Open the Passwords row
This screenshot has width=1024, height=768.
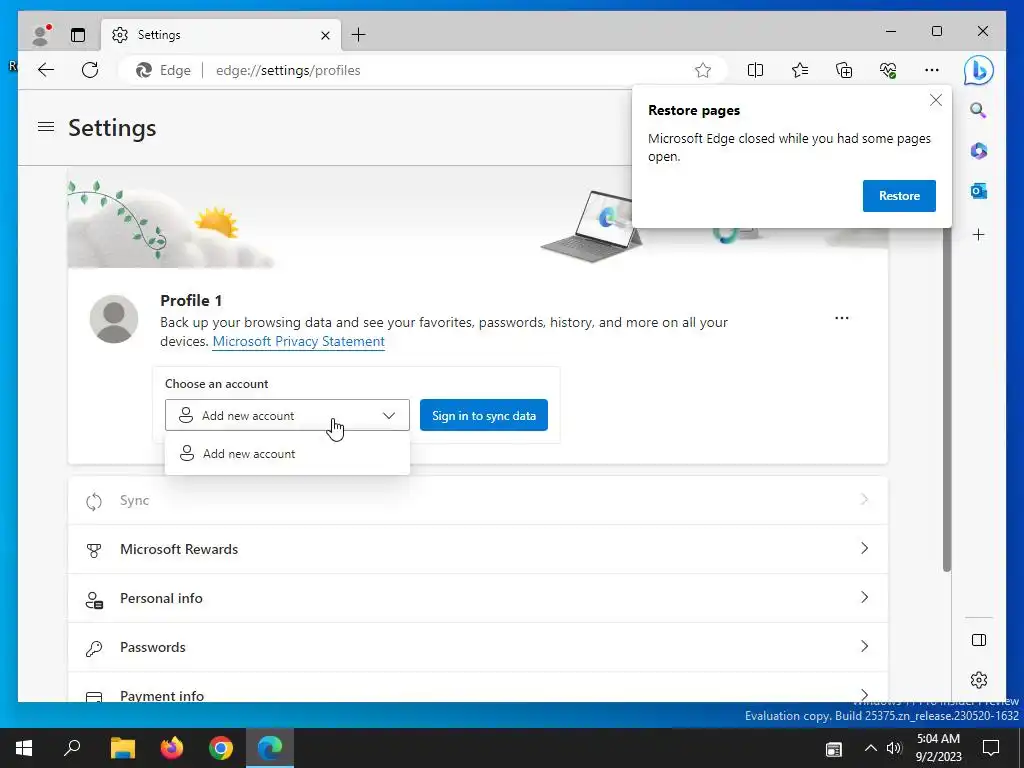[x=477, y=647]
